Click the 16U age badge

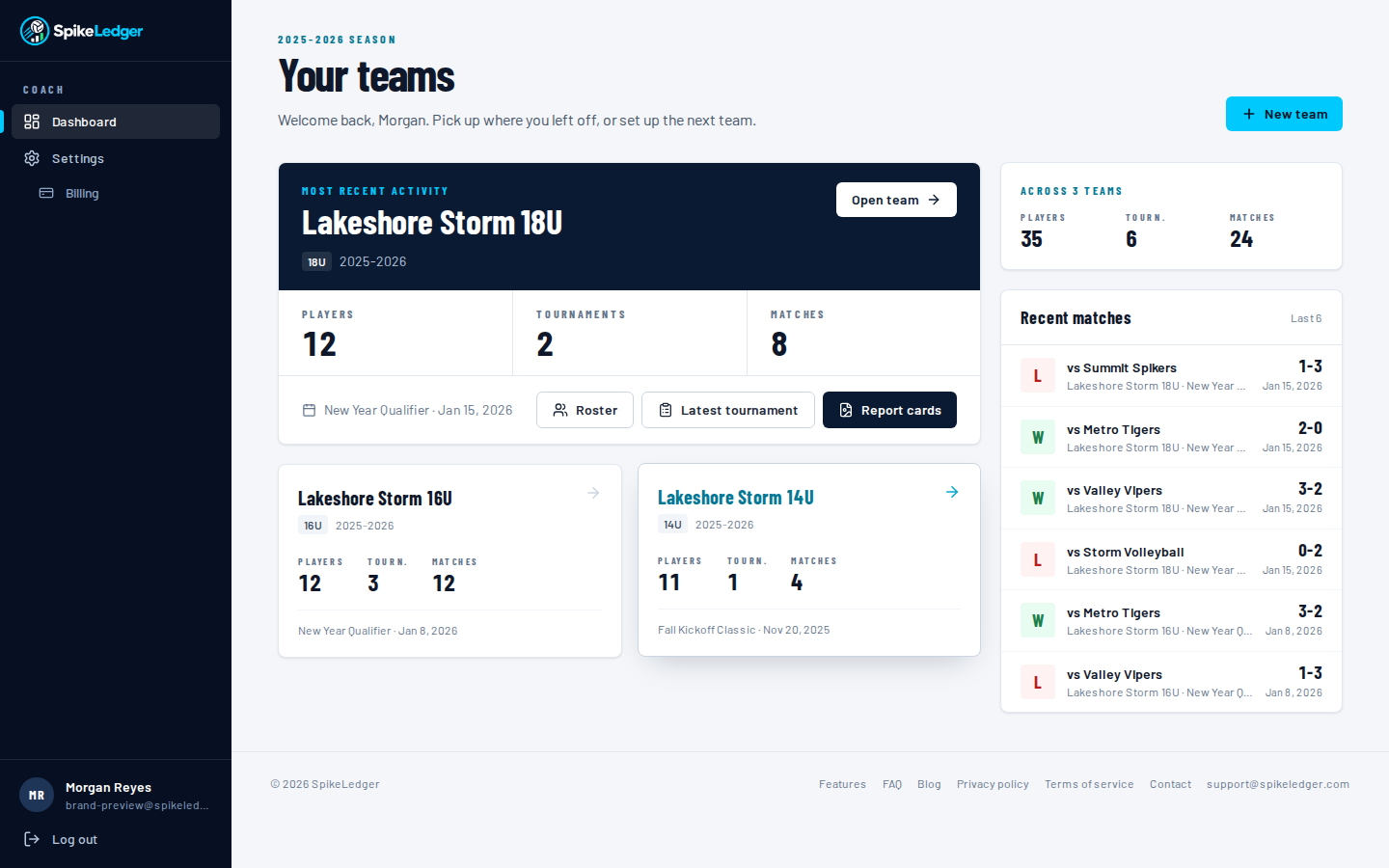click(x=313, y=526)
